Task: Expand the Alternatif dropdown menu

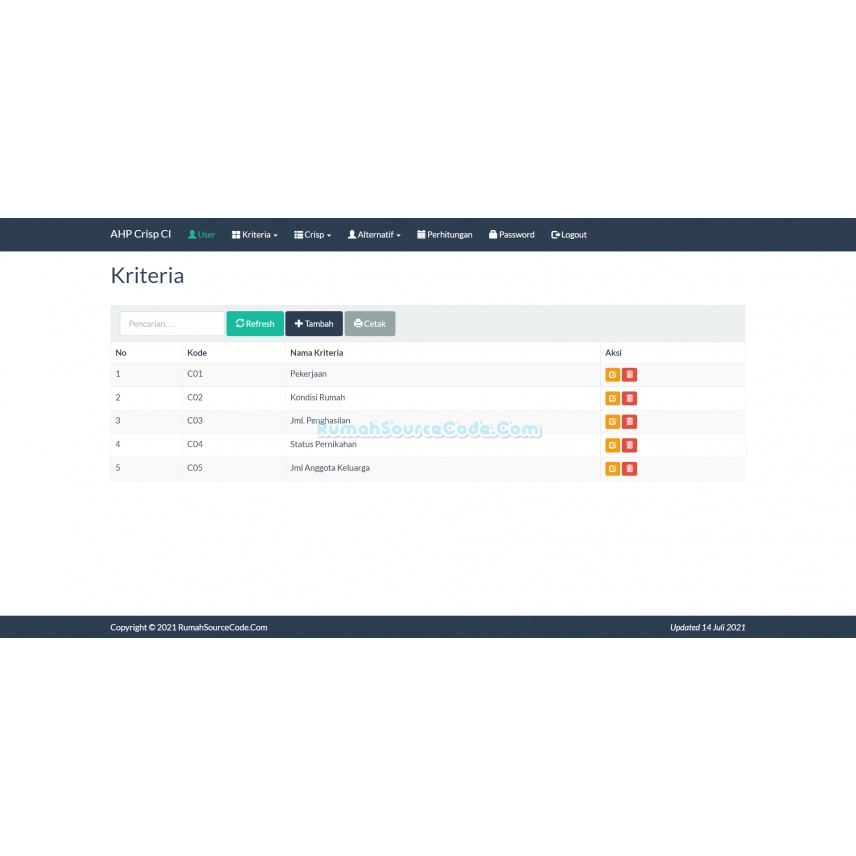Action: point(374,235)
